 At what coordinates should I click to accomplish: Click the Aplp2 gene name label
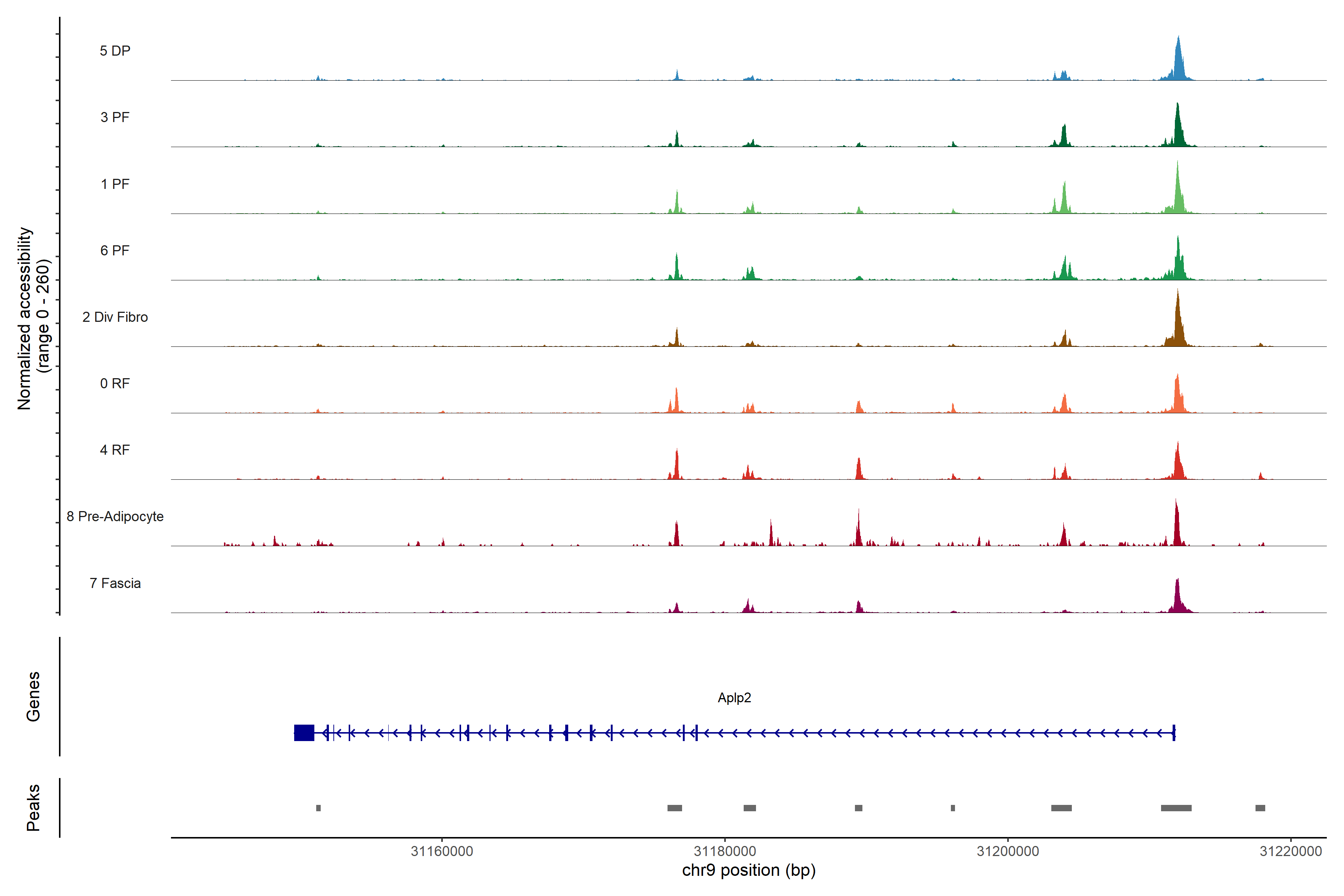point(734,697)
